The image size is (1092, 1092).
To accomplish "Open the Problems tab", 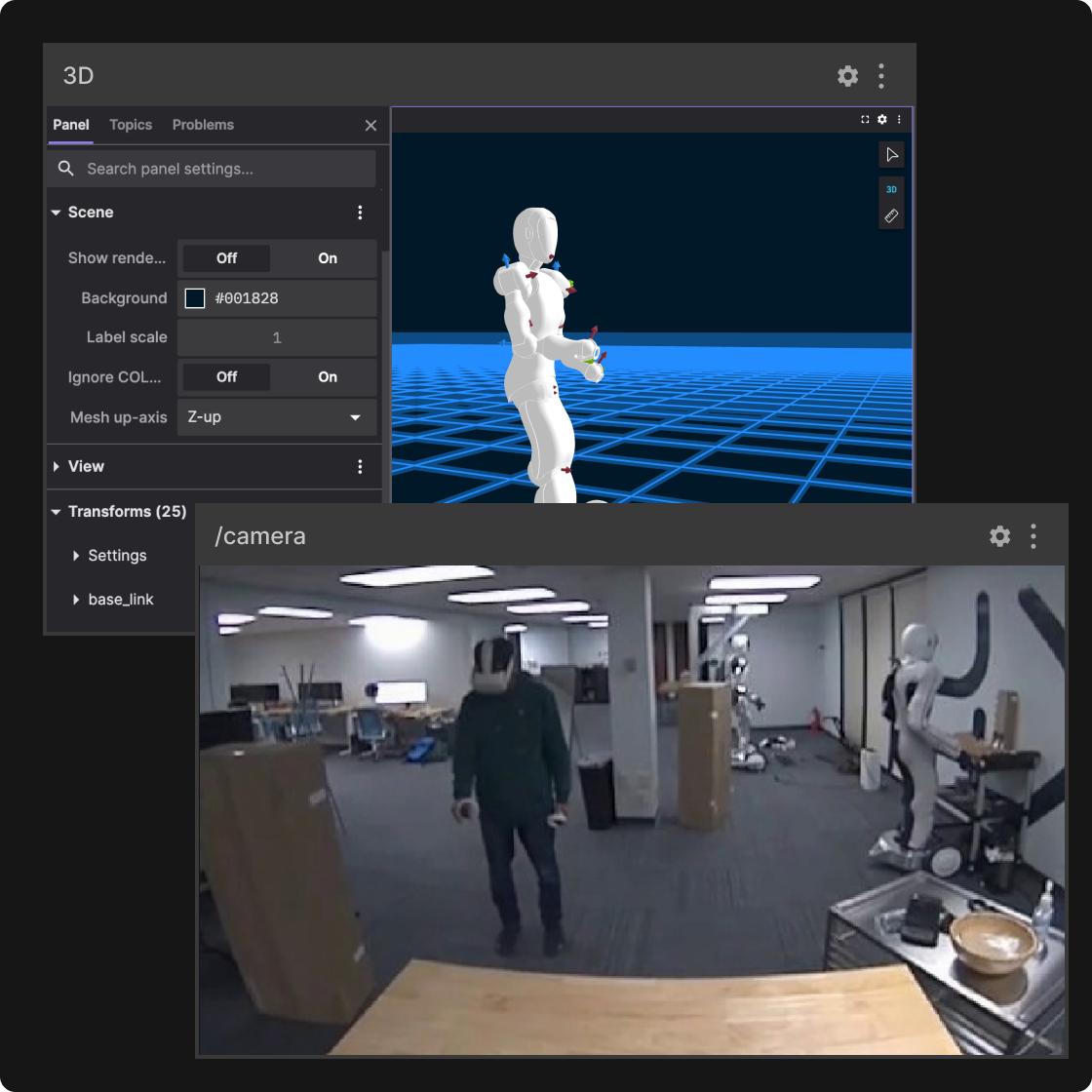I will [203, 125].
